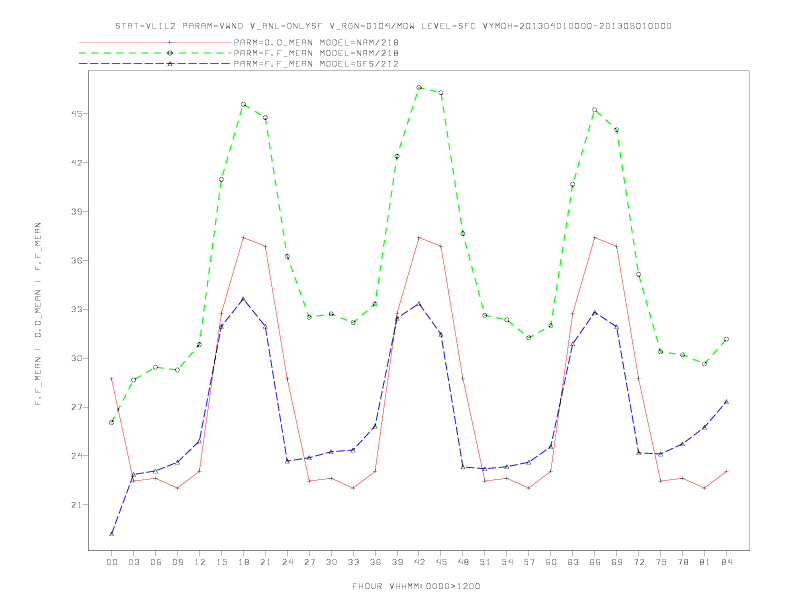Image resolution: width=792 pixels, height=612 pixels.
Task: Click forecast hour label 18 on FHOUR axis
Action: (243, 562)
